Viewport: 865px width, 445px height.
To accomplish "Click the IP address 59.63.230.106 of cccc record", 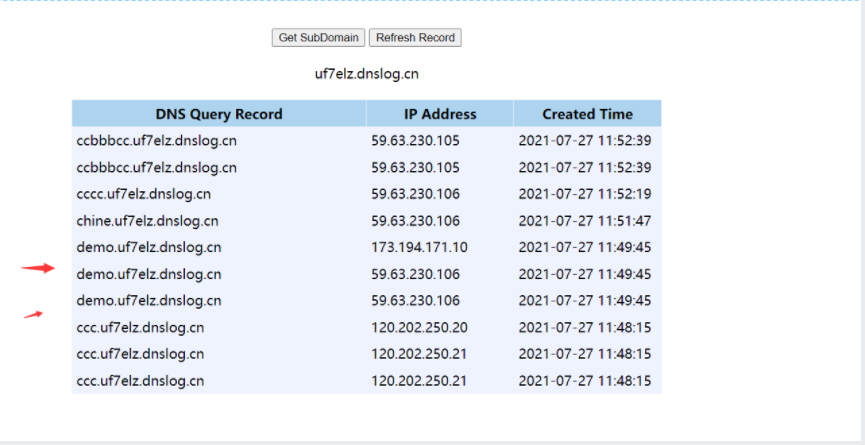I will [415, 194].
